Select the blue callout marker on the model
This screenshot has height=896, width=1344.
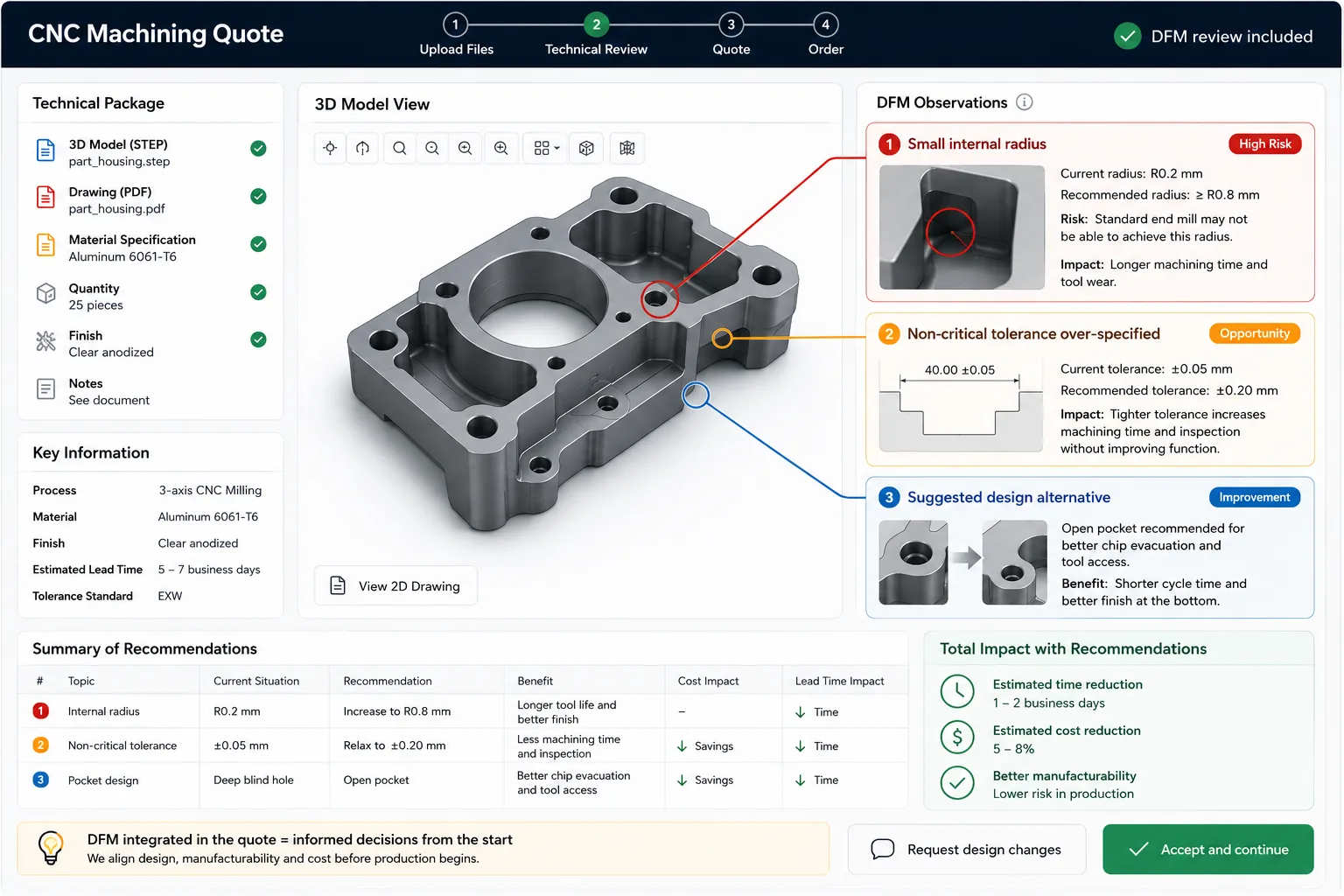pos(696,395)
